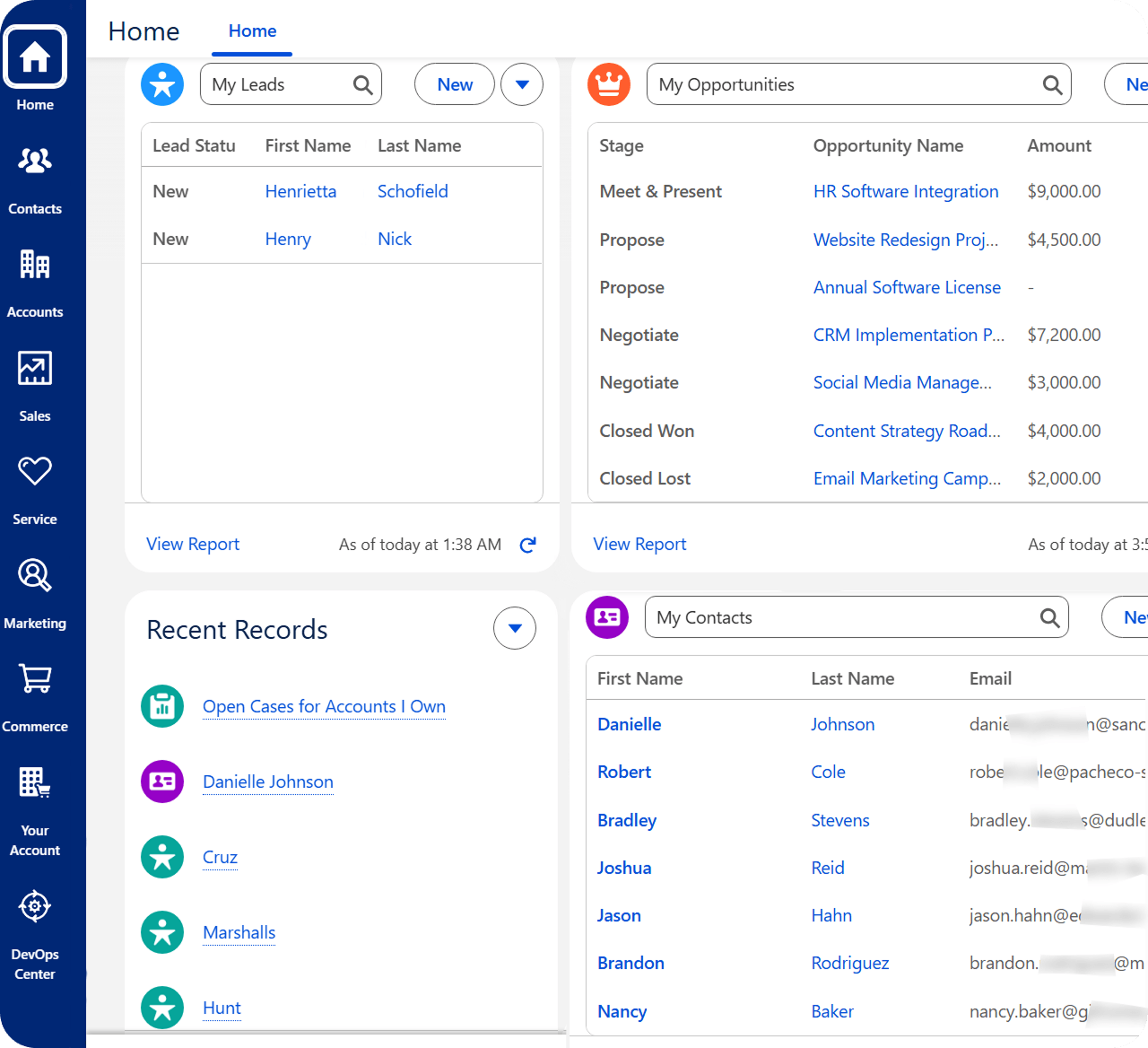Open View Report under My Leads
1148x1048 pixels.
(x=193, y=544)
